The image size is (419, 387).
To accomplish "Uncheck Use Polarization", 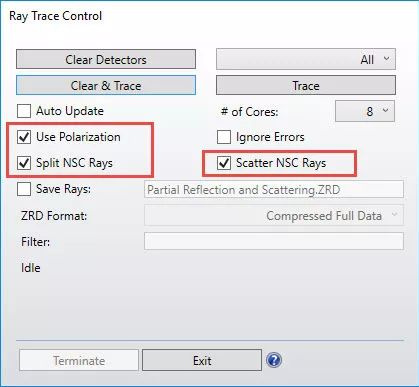I will coord(24,137).
